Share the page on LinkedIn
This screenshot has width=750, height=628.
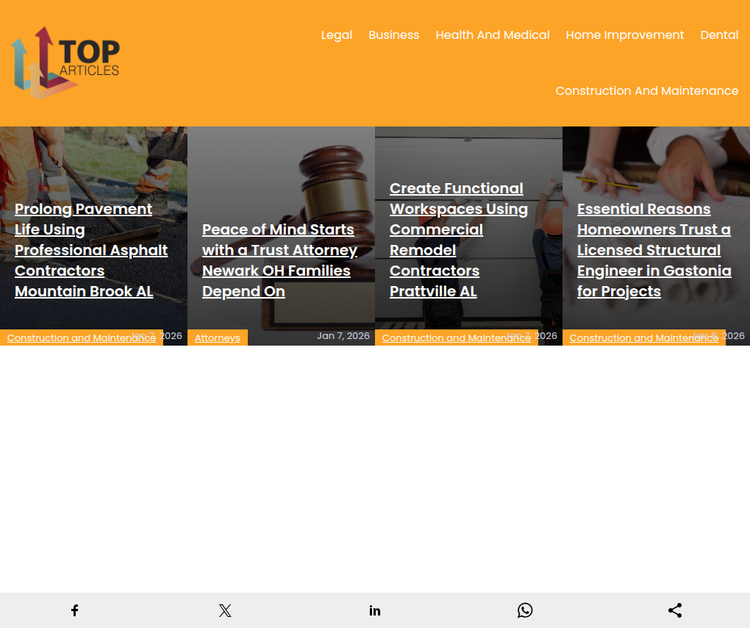point(375,610)
